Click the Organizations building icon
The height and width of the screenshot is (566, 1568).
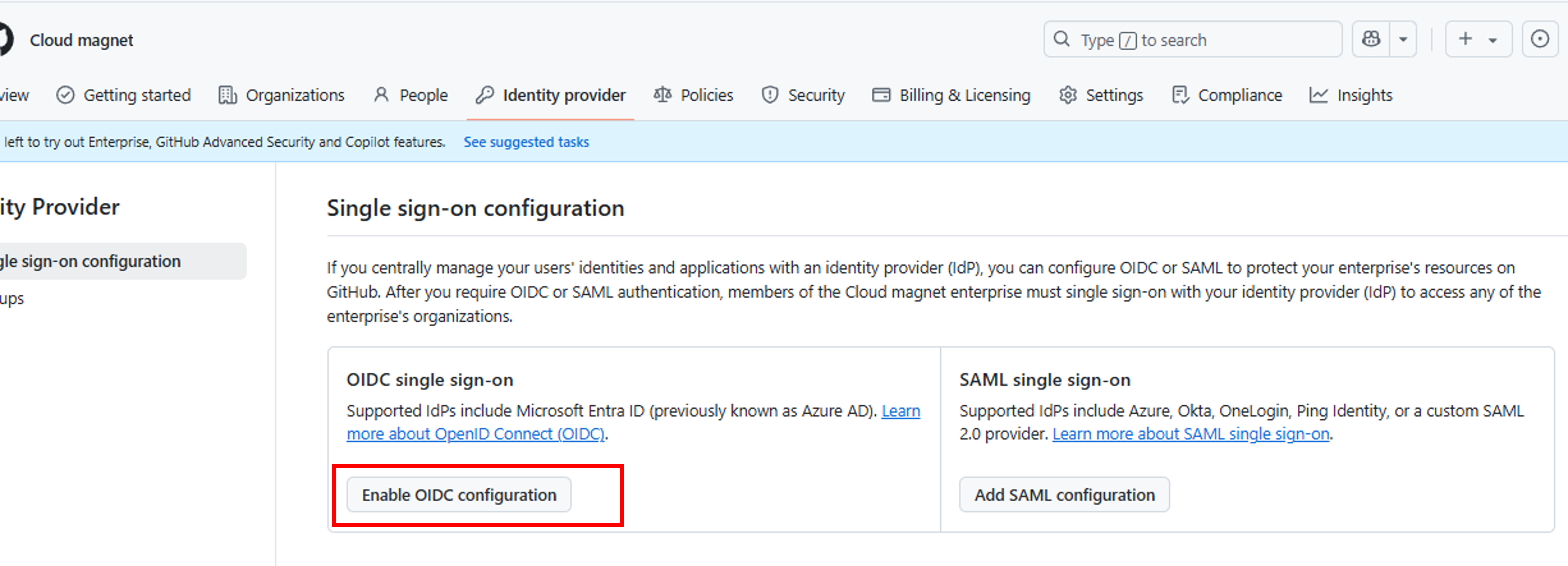pos(227,95)
